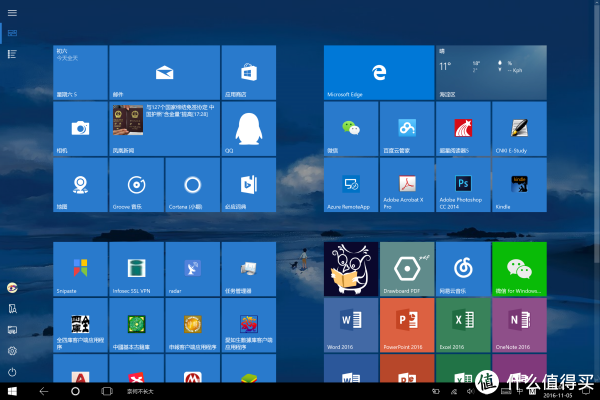Open the red reader tile beside Baidu cloud
The image size is (600, 400).
pos(463,129)
